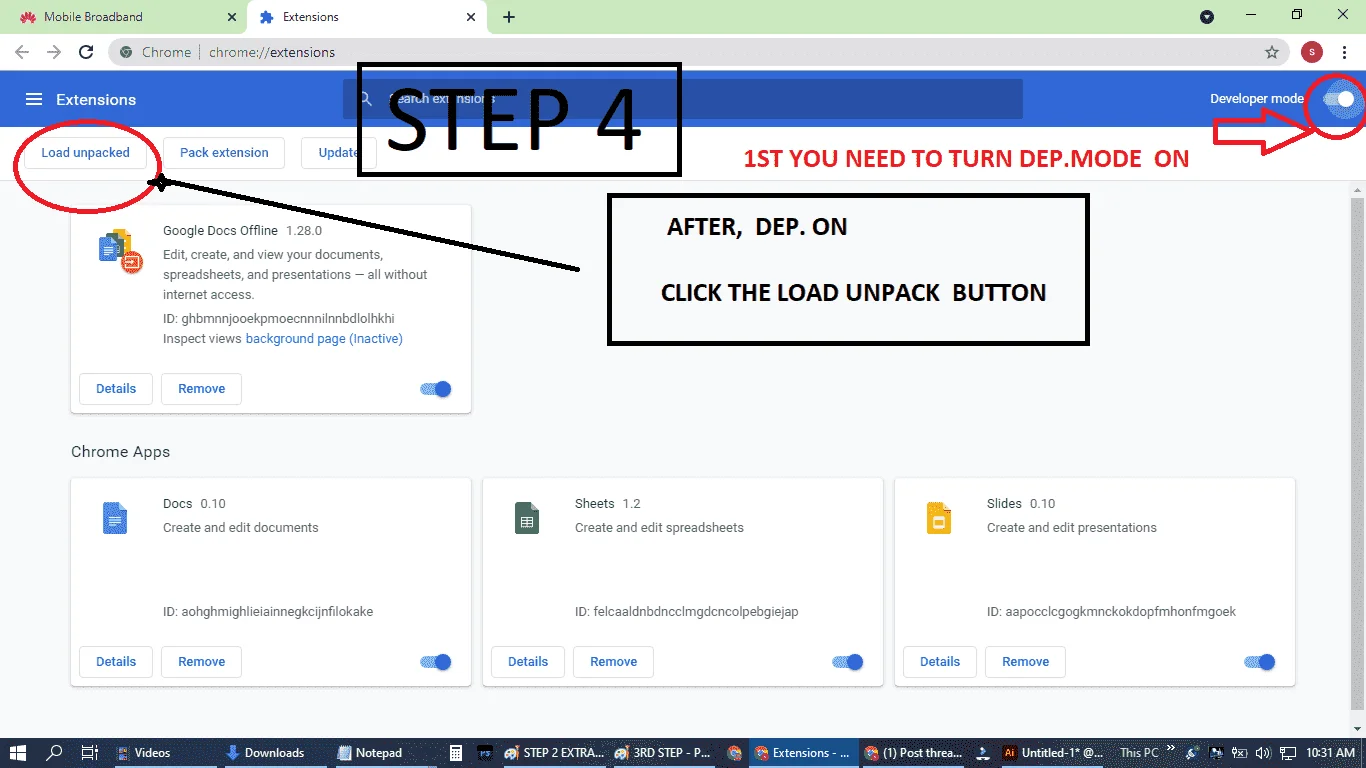Click the blue Docs app icon
The width and height of the screenshot is (1366, 768).
pyautogui.click(x=115, y=518)
